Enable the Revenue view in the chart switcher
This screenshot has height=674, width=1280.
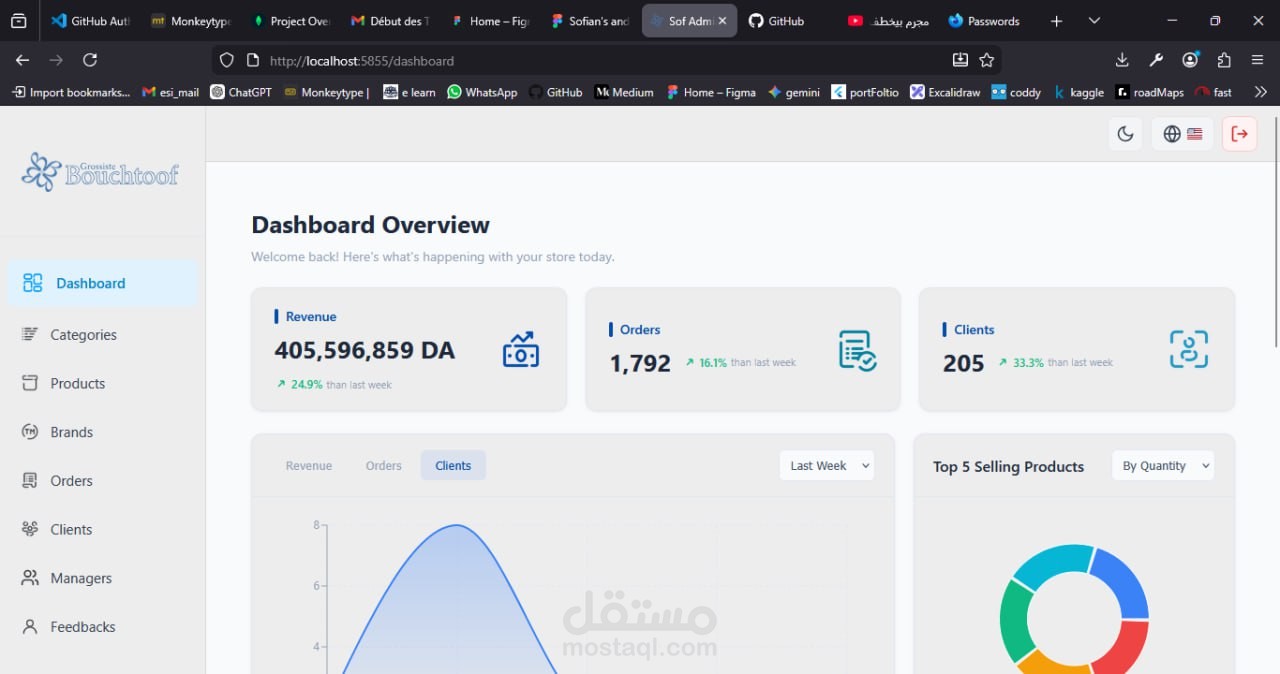[x=308, y=465]
